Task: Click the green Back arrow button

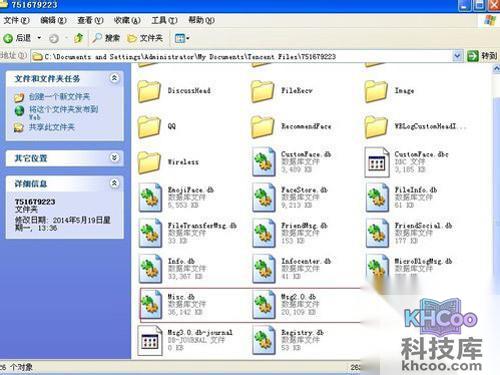Action: coord(8,39)
